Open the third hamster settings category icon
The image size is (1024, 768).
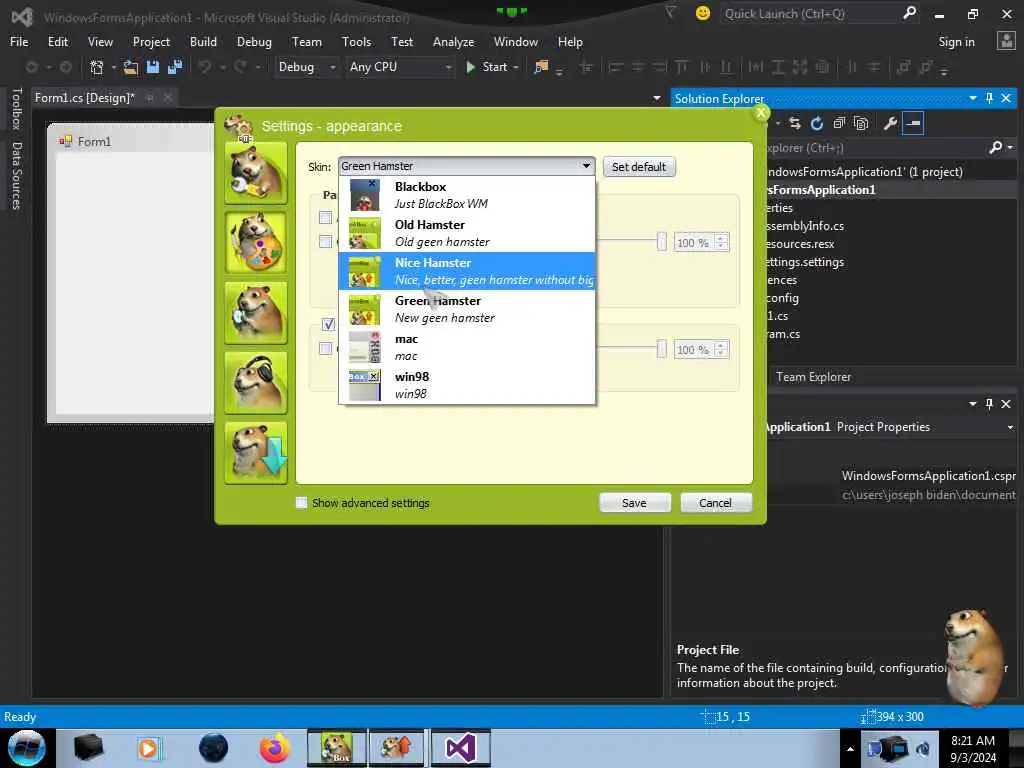256,313
